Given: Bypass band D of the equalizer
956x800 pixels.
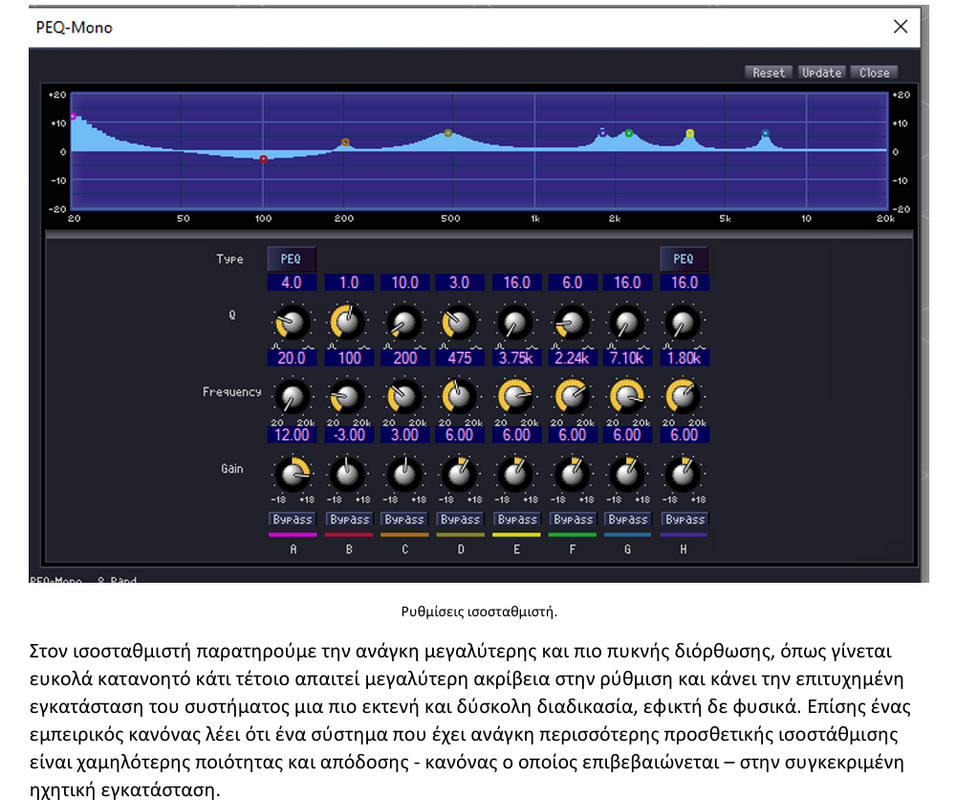Looking at the screenshot, I should click(461, 519).
